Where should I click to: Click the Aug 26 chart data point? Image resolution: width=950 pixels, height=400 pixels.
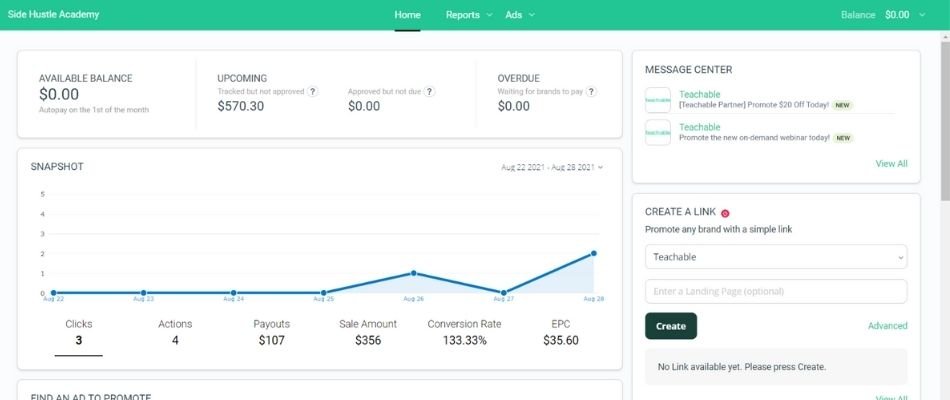point(414,273)
